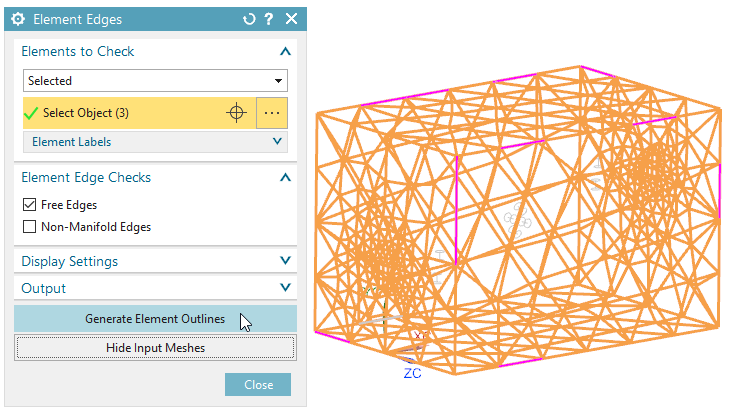Screen dimensions: 735x412
Task: Close the Element Edges dialog with X
Action: [x=291, y=19]
